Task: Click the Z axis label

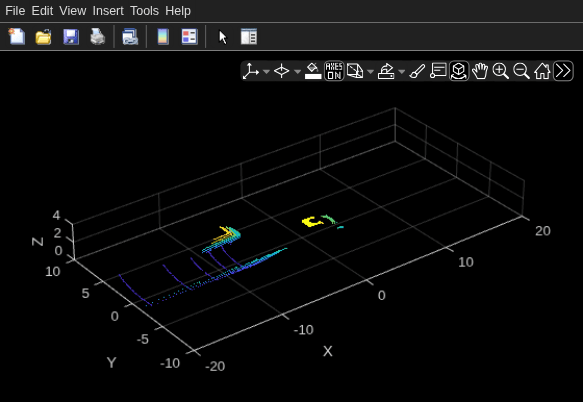Action: click(x=38, y=242)
